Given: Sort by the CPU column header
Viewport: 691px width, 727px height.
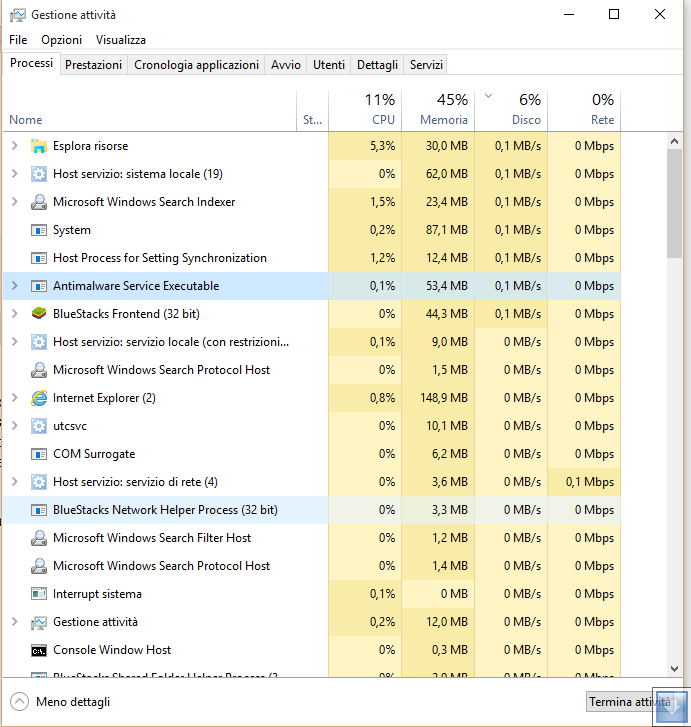Looking at the screenshot, I should (x=365, y=110).
